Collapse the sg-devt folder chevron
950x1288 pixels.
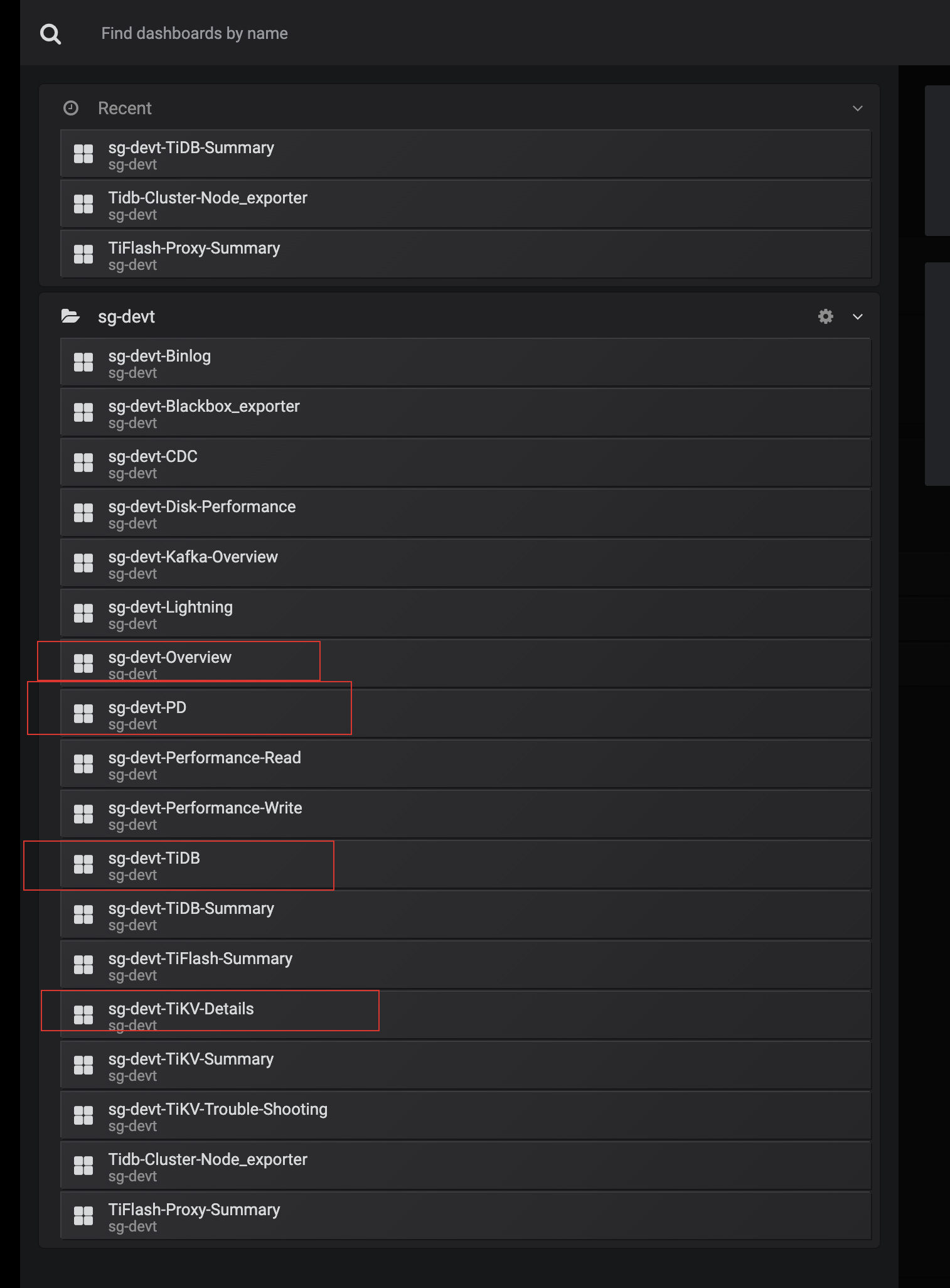[x=857, y=316]
